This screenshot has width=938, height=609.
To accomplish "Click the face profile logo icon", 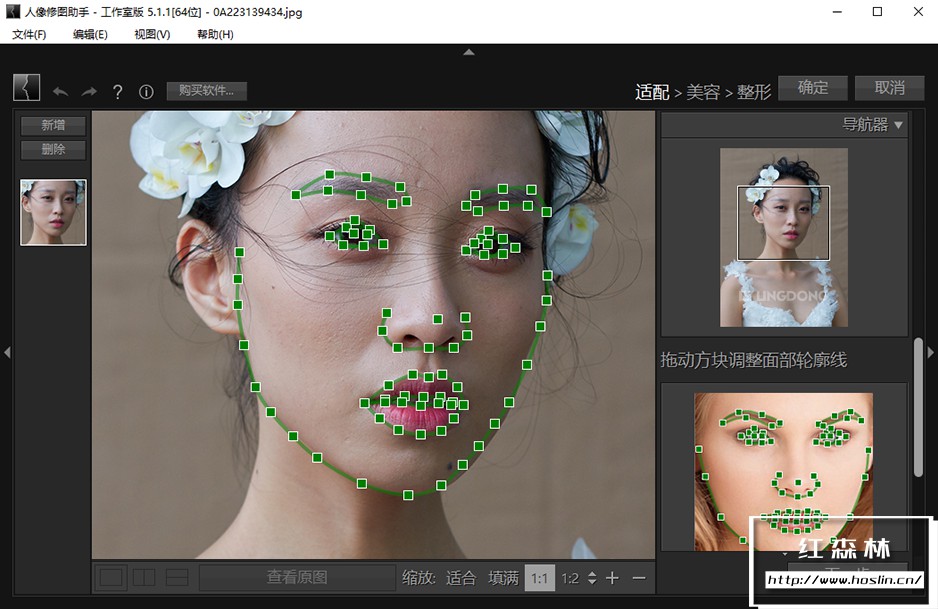I will point(27,88).
